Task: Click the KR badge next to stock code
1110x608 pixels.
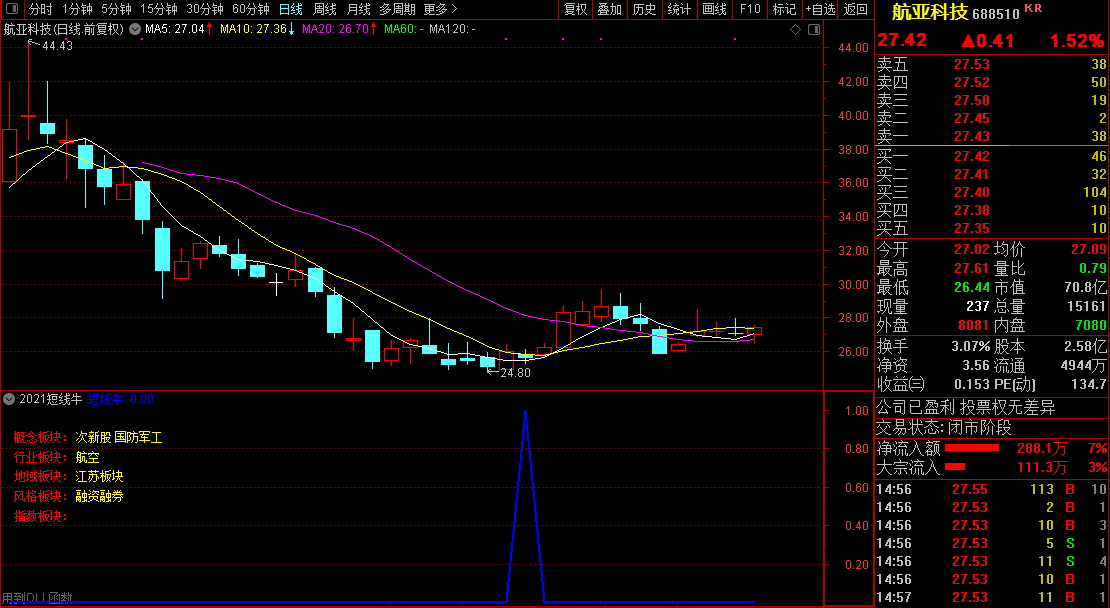Action: click(x=1033, y=8)
